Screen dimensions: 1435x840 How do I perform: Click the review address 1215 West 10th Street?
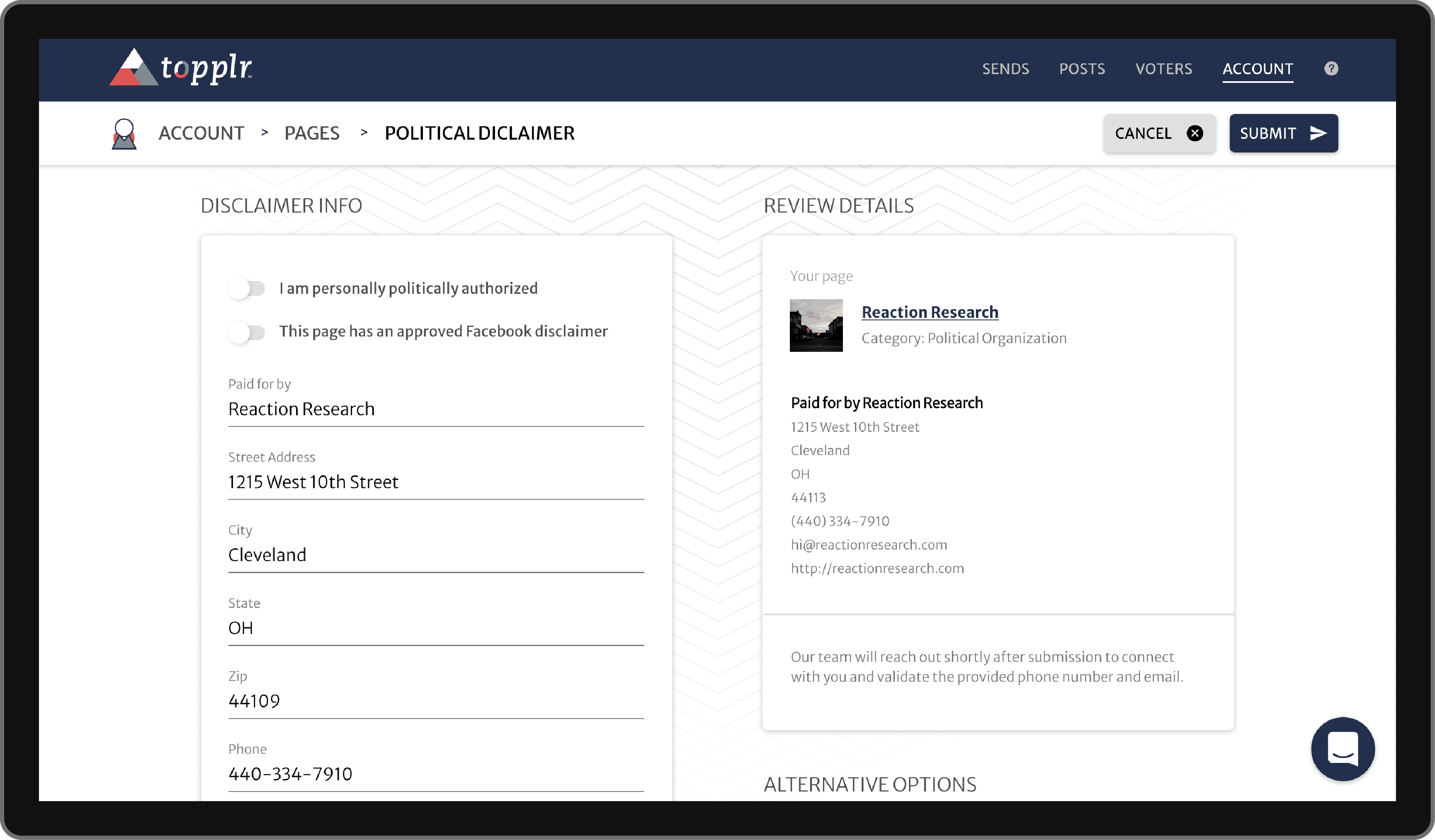pyautogui.click(x=855, y=427)
